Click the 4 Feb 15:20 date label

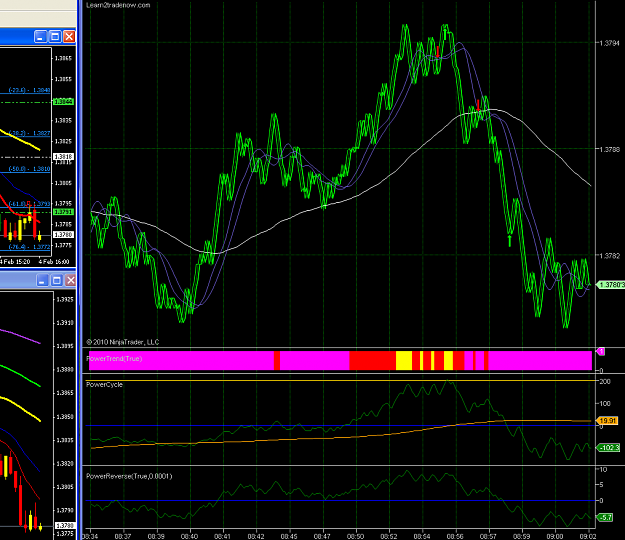pyautogui.click(x=15, y=262)
